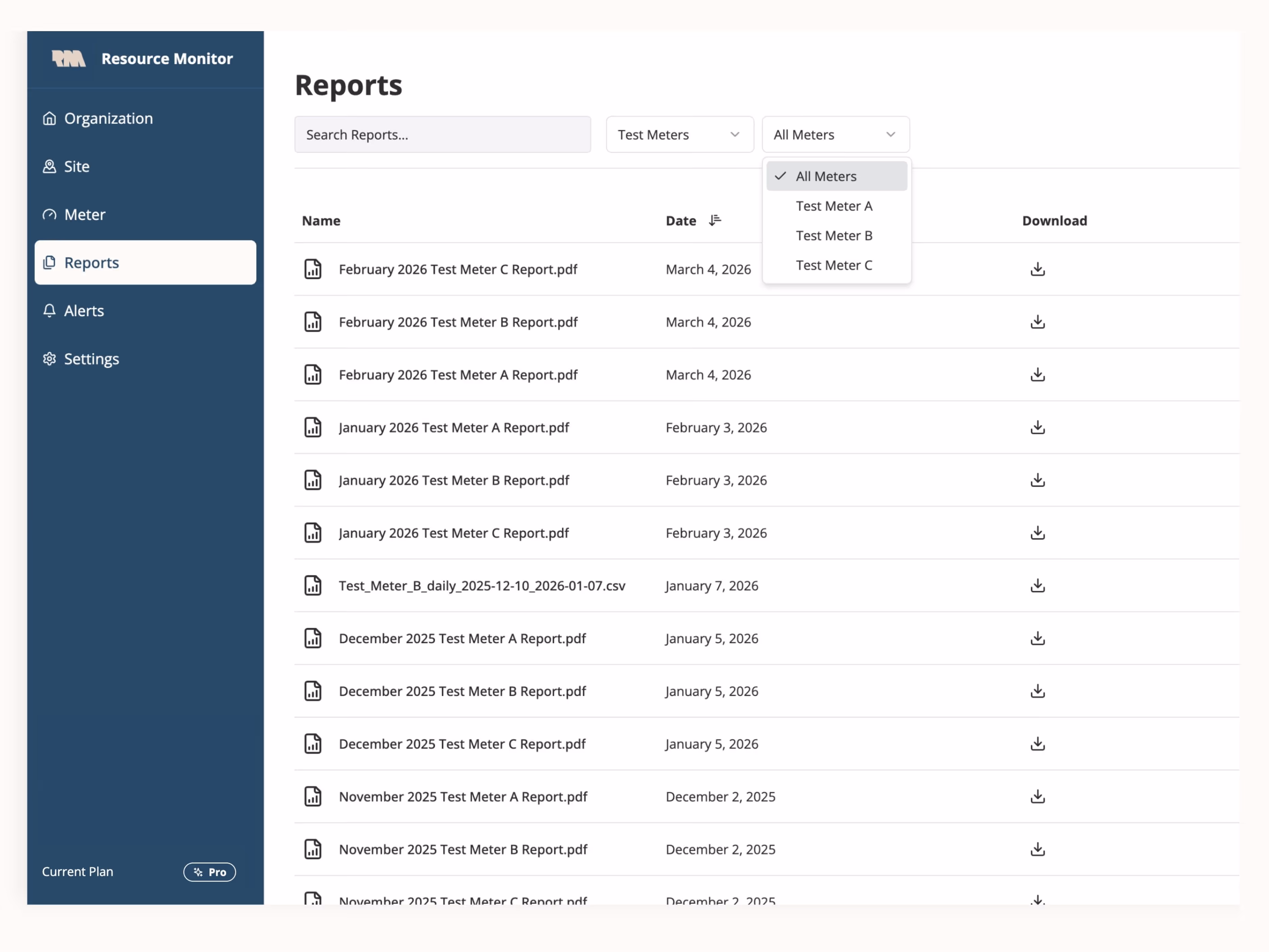Click the Test_Meter_B daily CSV file name
The height and width of the screenshot is (952, 1269).
pos(482,585)
